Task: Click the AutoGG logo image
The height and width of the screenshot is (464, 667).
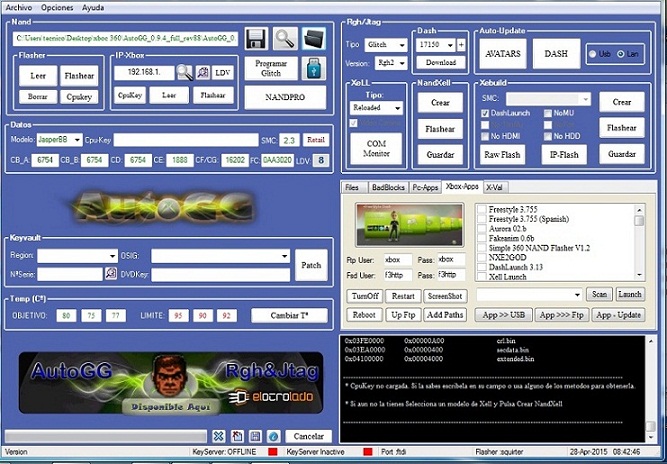Action: [x=164, y=207]
